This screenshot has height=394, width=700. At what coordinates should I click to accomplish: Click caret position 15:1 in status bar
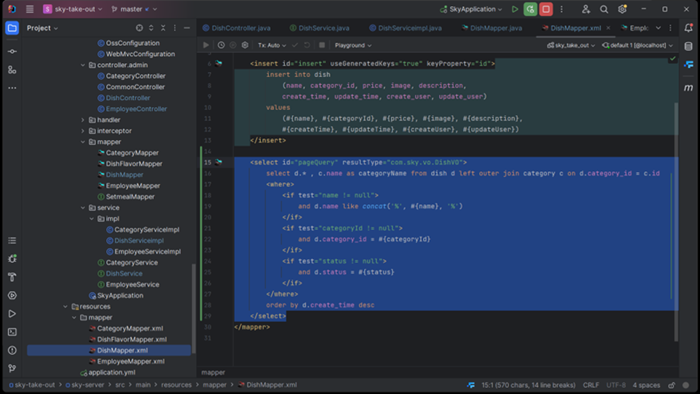(528, 385)
